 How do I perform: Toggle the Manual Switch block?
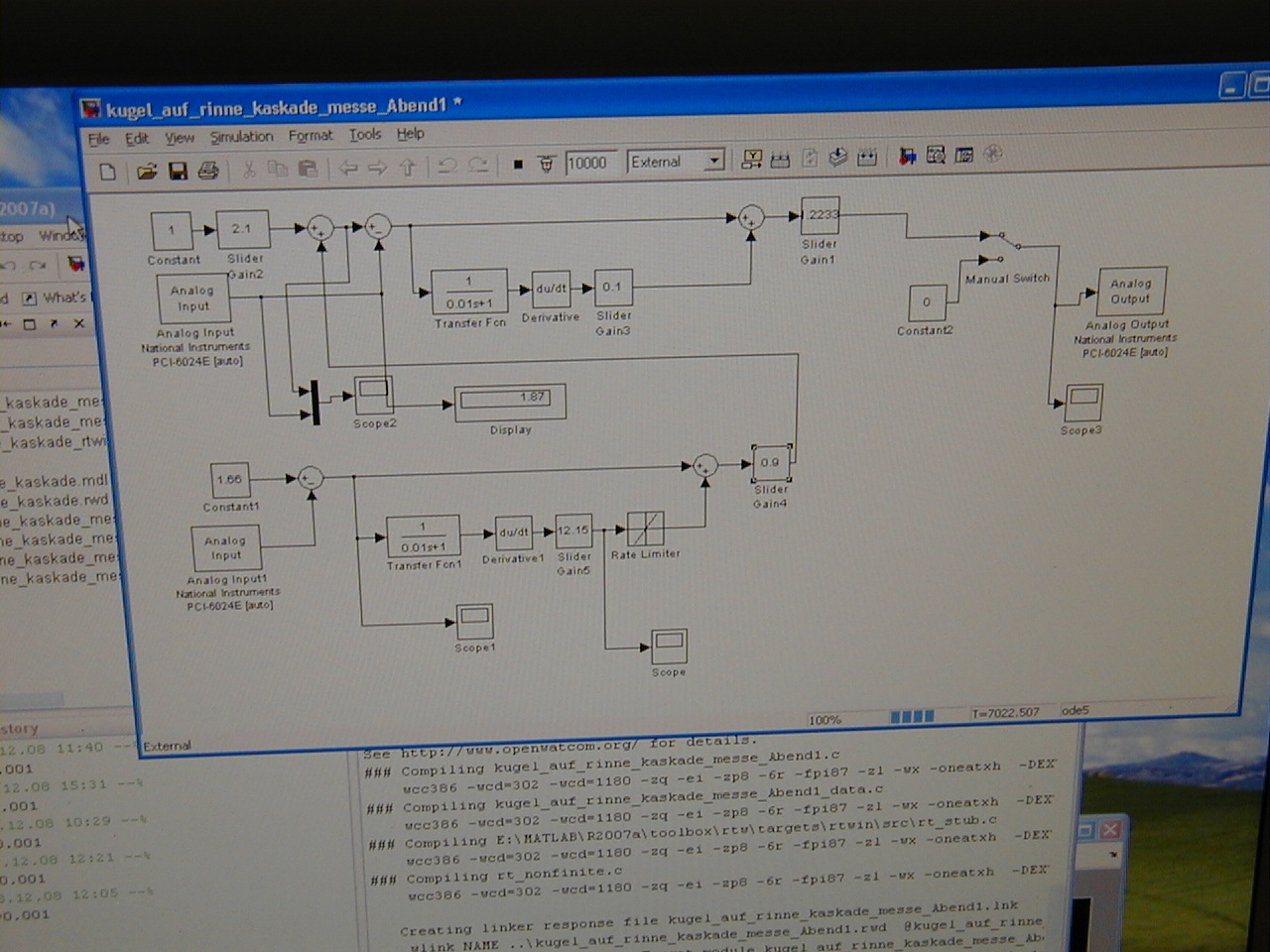[1004, 248]
